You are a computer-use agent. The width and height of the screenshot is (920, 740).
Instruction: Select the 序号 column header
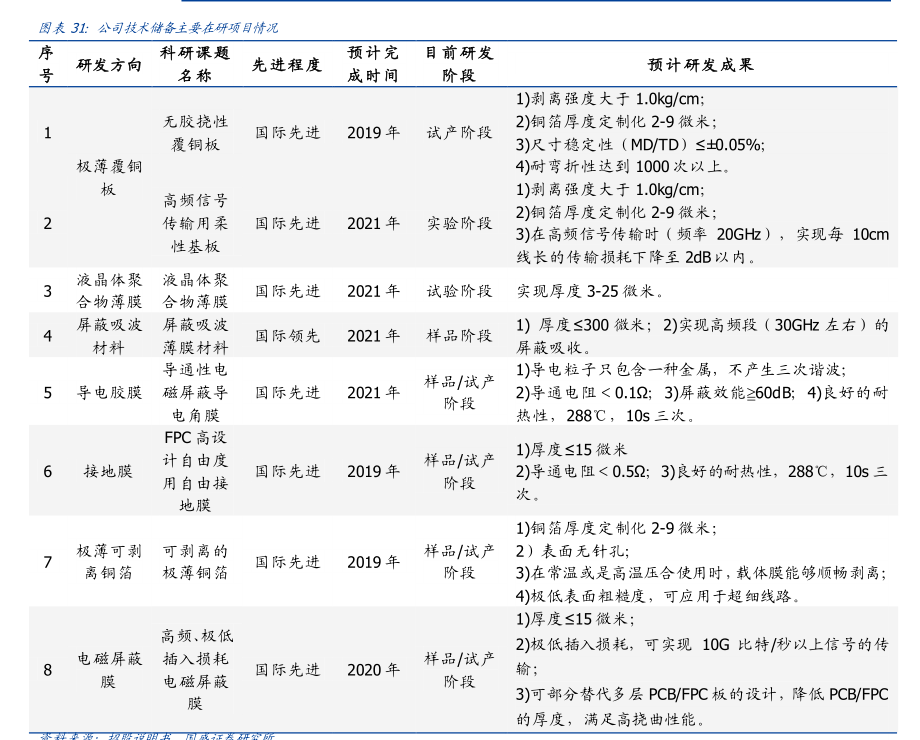tap(46, 64)
